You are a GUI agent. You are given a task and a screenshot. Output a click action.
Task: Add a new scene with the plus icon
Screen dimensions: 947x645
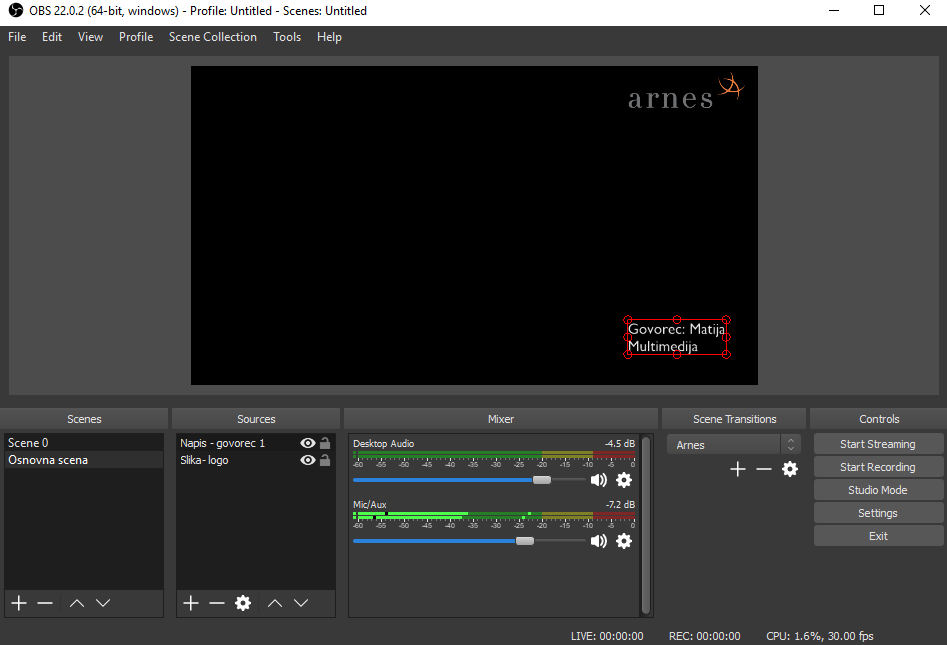coord(19,603)
